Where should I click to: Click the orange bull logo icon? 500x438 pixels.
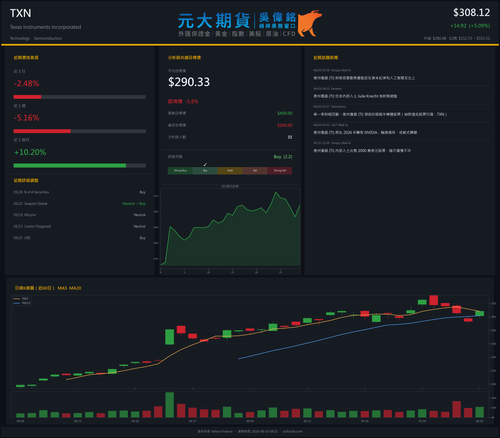click(x=310, y=23)
